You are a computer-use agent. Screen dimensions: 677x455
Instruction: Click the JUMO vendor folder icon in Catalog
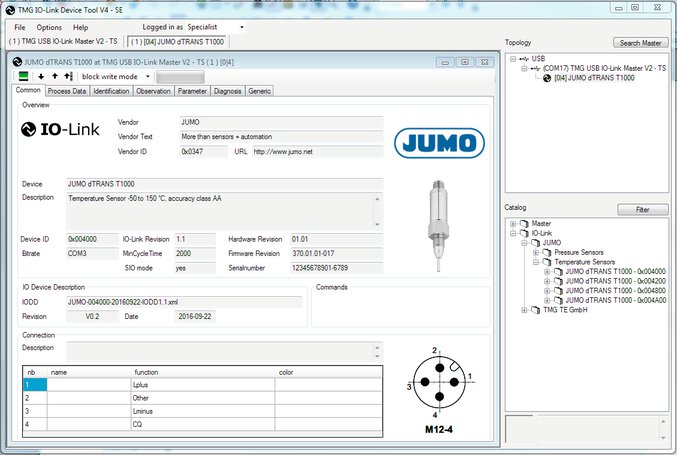(535, 243)
